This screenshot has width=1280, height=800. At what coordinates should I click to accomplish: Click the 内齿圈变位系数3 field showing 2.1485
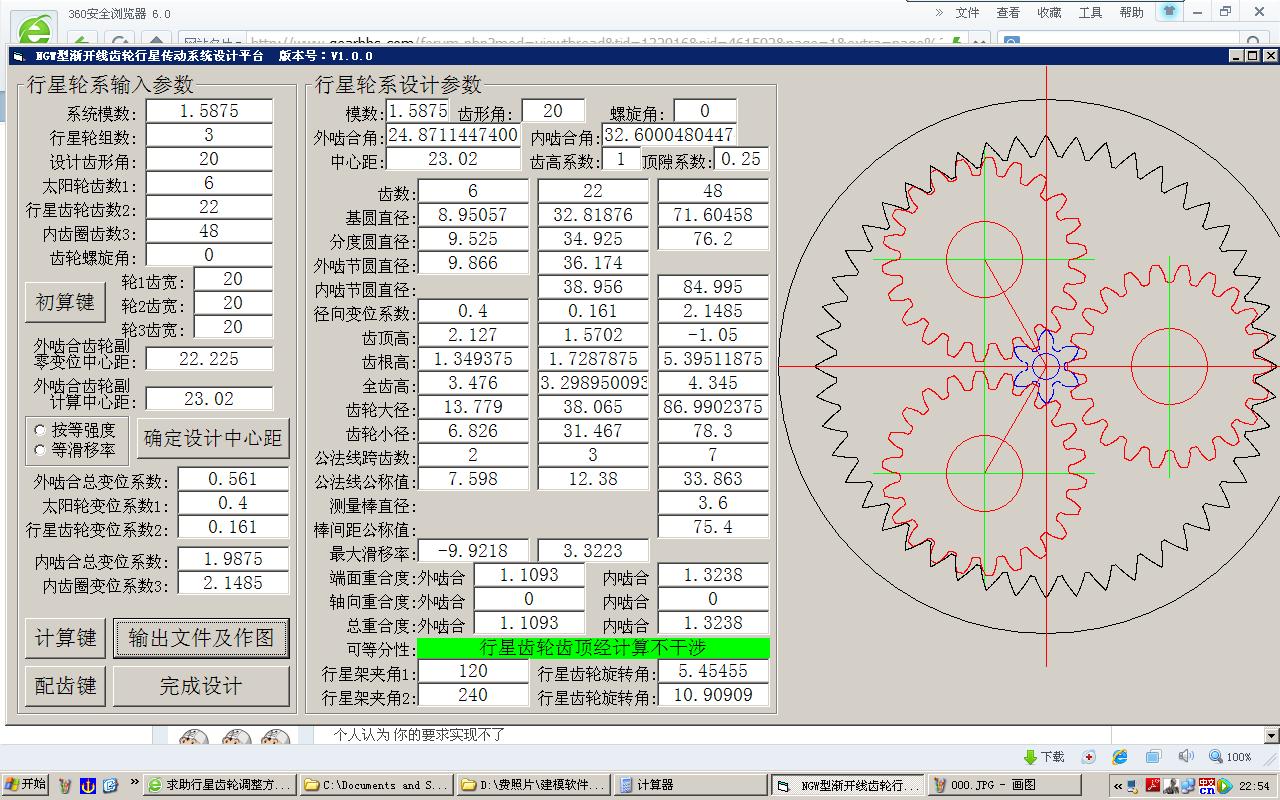pyautogui.click(x=233, y=583)
